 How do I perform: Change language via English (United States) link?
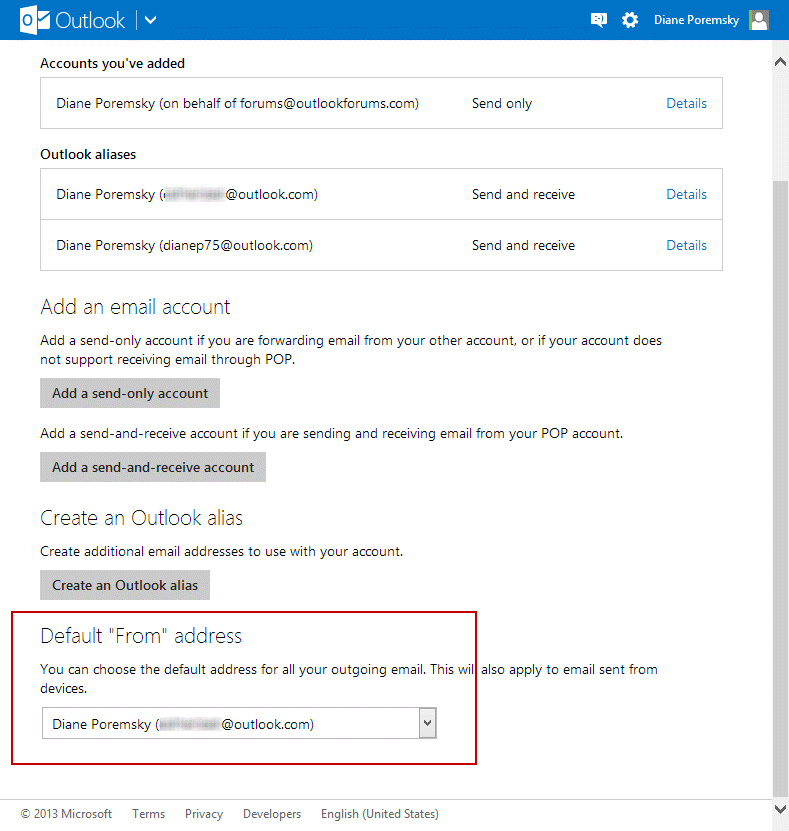pos(380,814)
